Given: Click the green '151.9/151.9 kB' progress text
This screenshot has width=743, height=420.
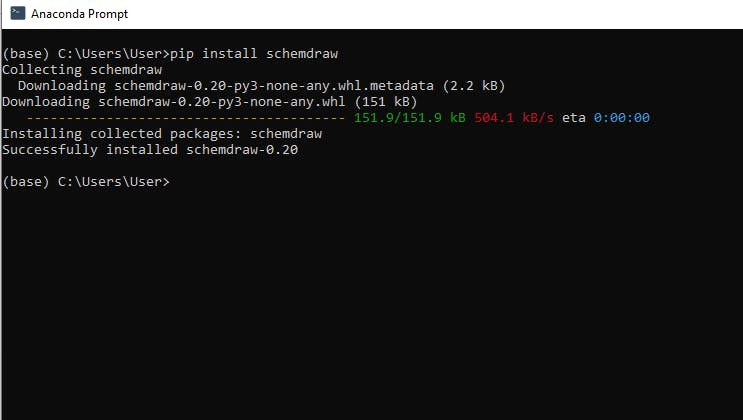Looking at the screenshot, I should (x=410, y=118).
